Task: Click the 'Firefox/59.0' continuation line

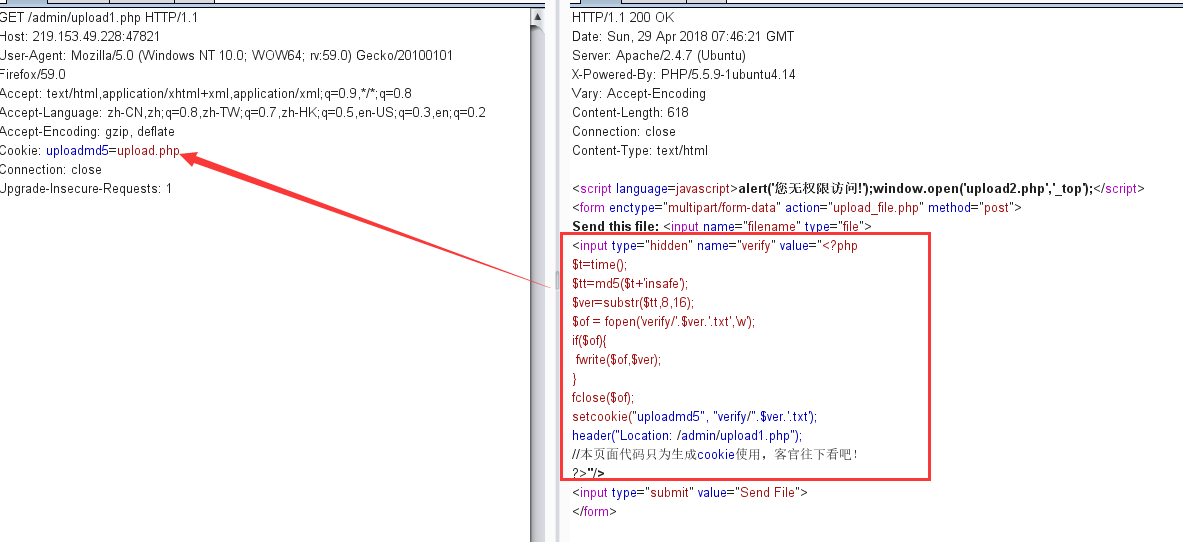Action: click(x=32, y=75)
